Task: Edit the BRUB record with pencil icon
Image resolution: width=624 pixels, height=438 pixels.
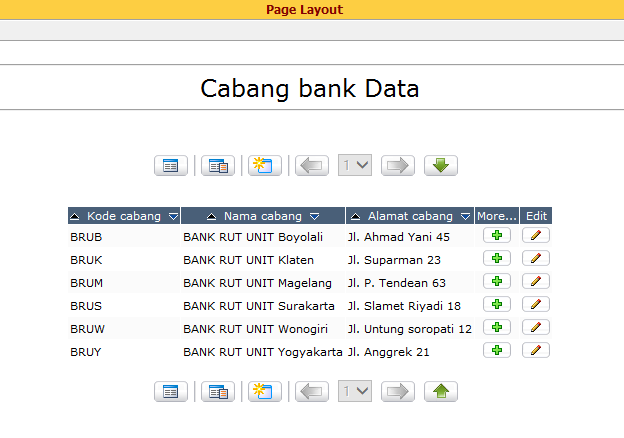Action: [x=536, y=235]
